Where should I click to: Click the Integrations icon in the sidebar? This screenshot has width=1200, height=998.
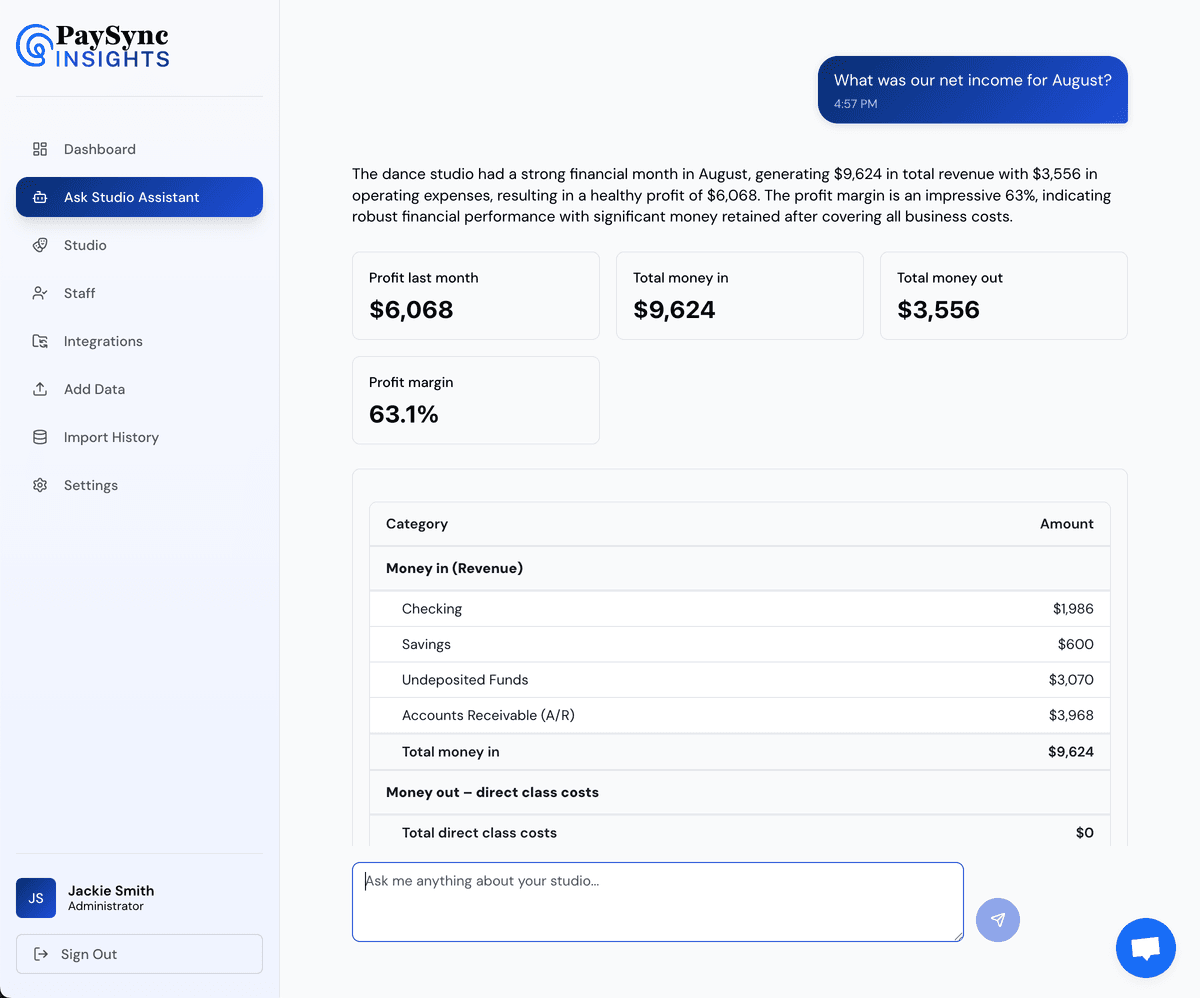pyautogui.click(x=40, y=341)
